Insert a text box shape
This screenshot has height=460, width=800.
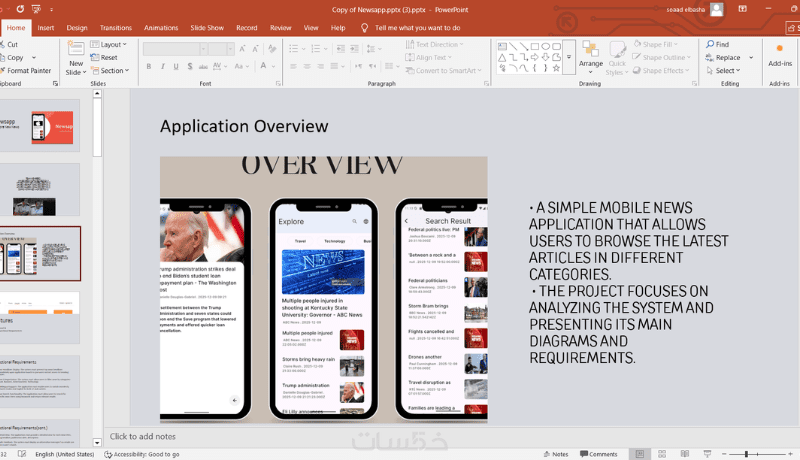point(502,46)
